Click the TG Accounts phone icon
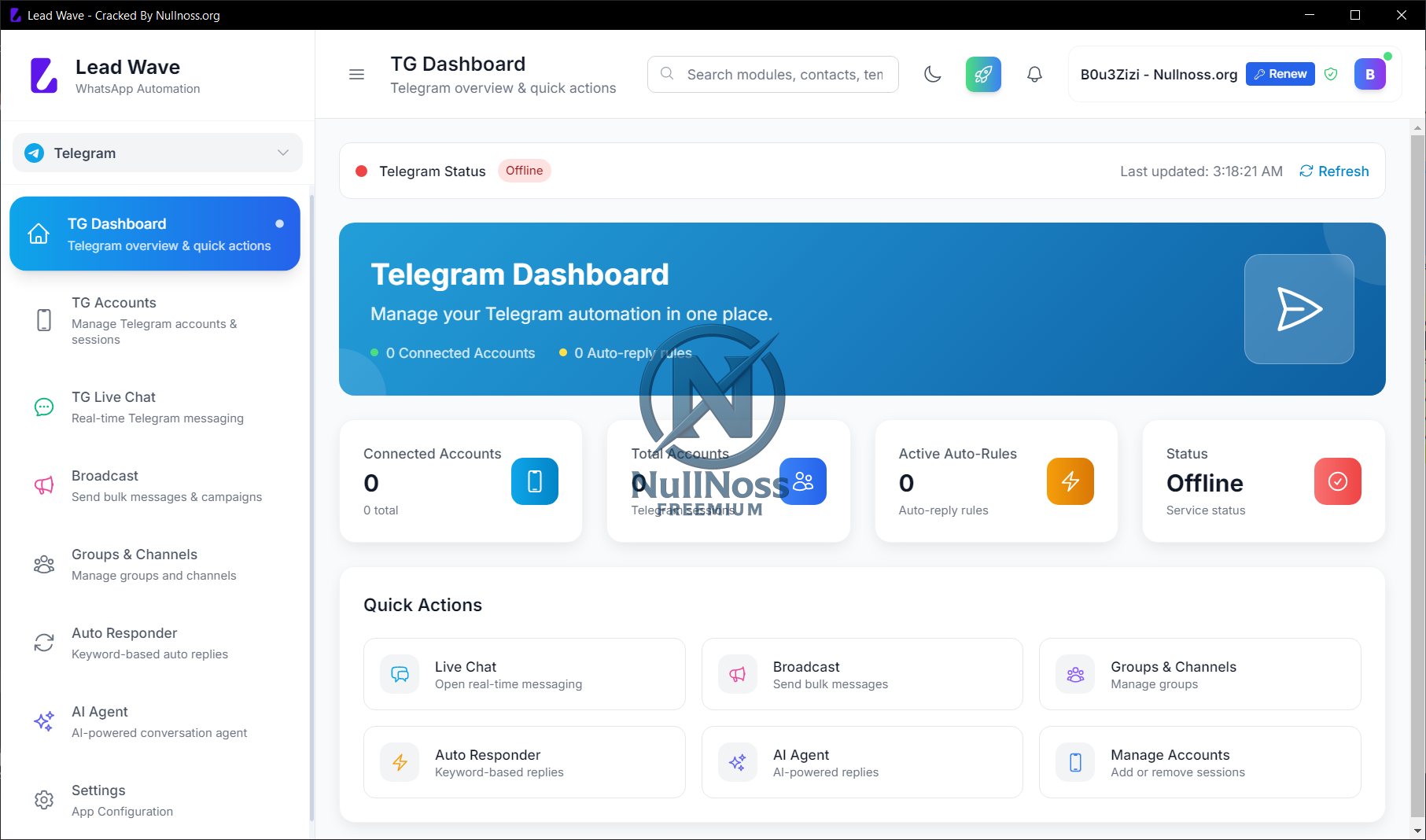This screenshot has height=840, width=1426. pyautogui.click(x=44, y=320)
